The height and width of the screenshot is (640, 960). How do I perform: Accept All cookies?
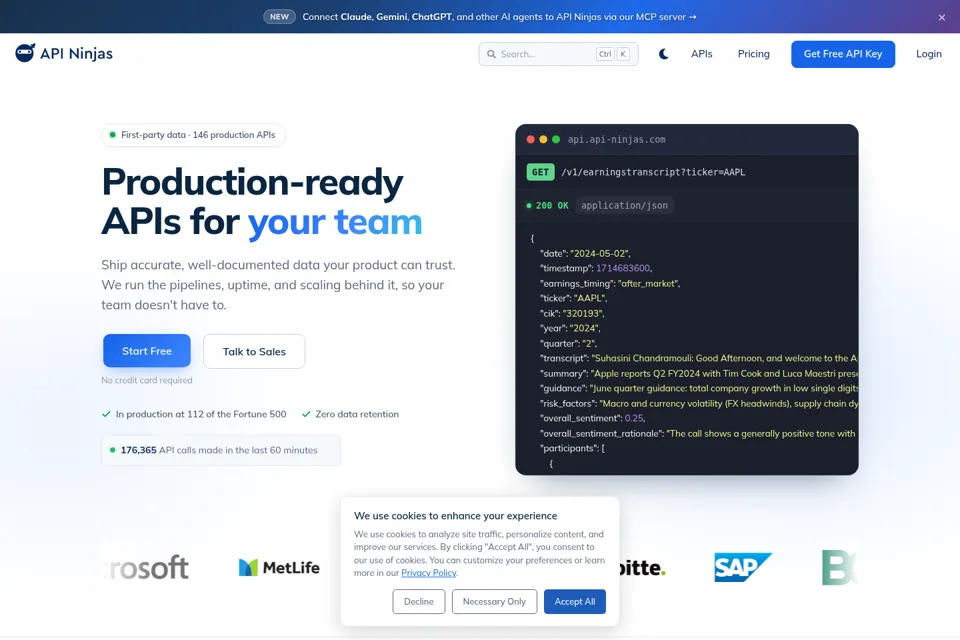[x=575, y=601]
